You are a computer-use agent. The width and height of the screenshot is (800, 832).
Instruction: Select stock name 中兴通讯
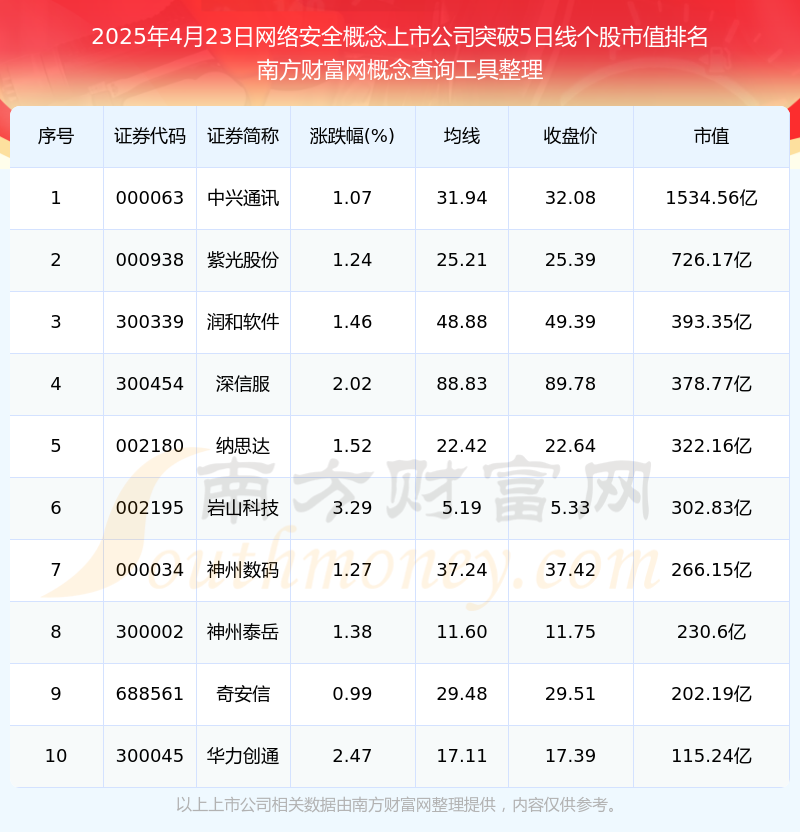(x=243, y=198)
